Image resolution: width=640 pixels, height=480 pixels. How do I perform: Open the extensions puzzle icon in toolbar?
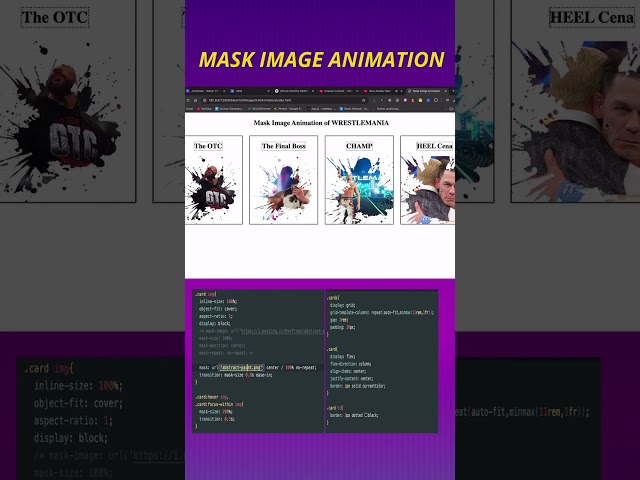(436, 100)
